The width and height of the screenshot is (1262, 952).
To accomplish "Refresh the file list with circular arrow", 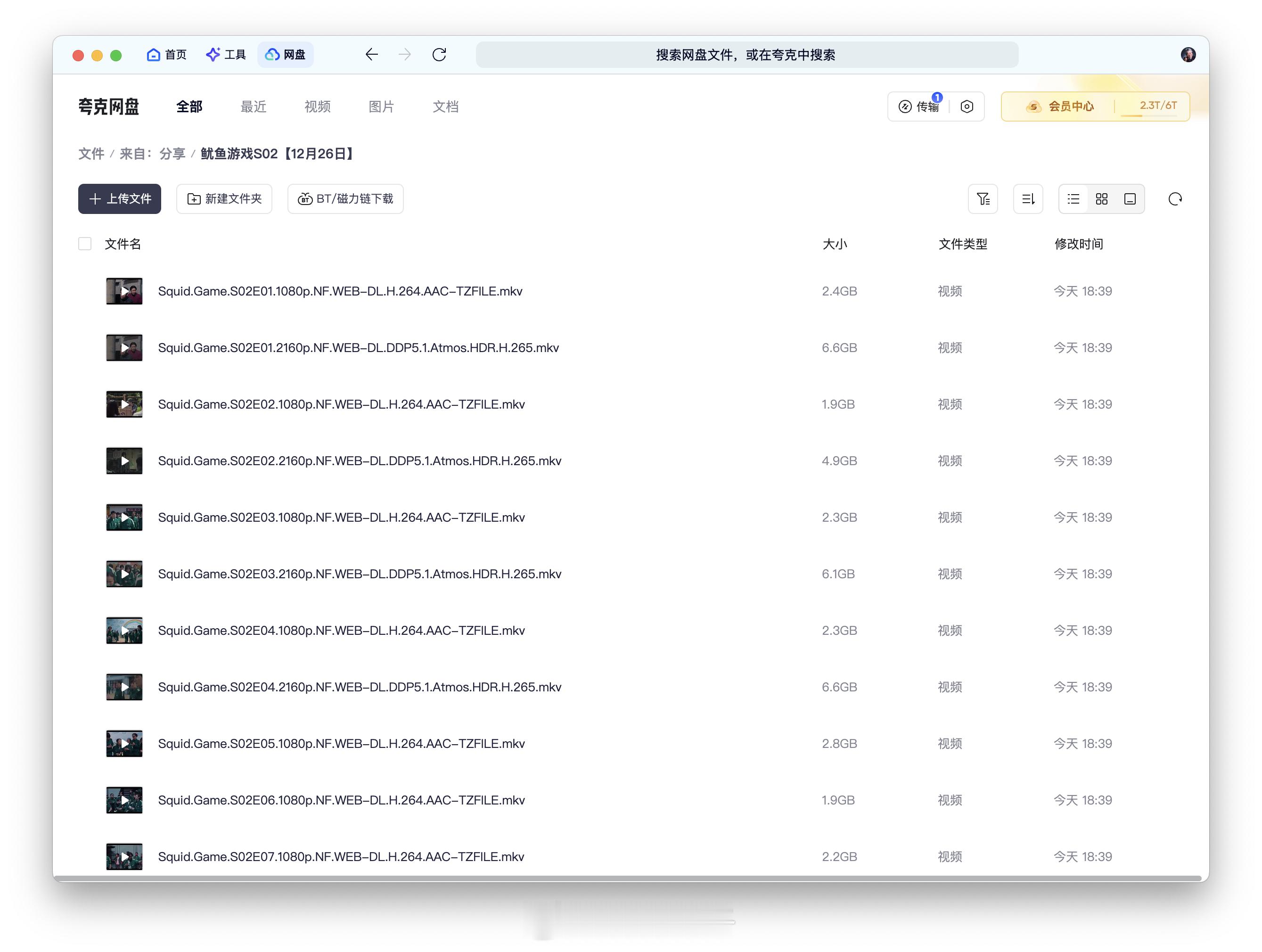I will [x=1175, y=198].
